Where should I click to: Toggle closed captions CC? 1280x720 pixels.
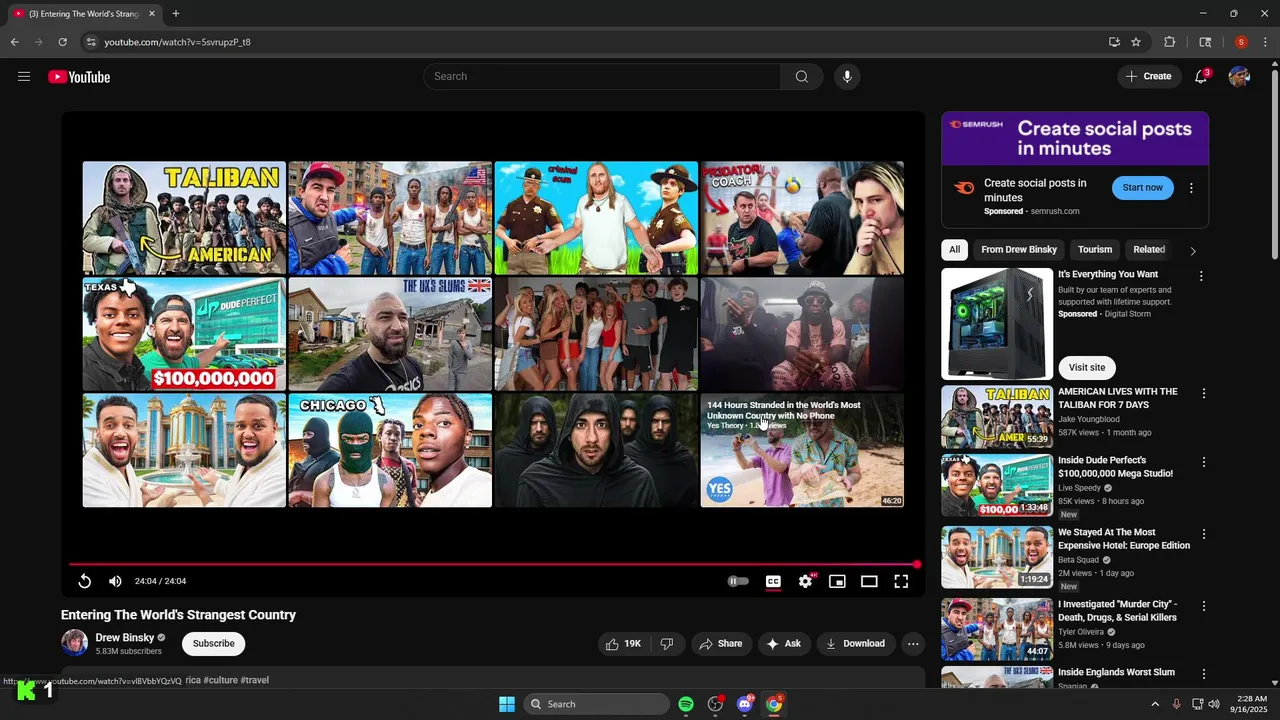click(773, 581)
